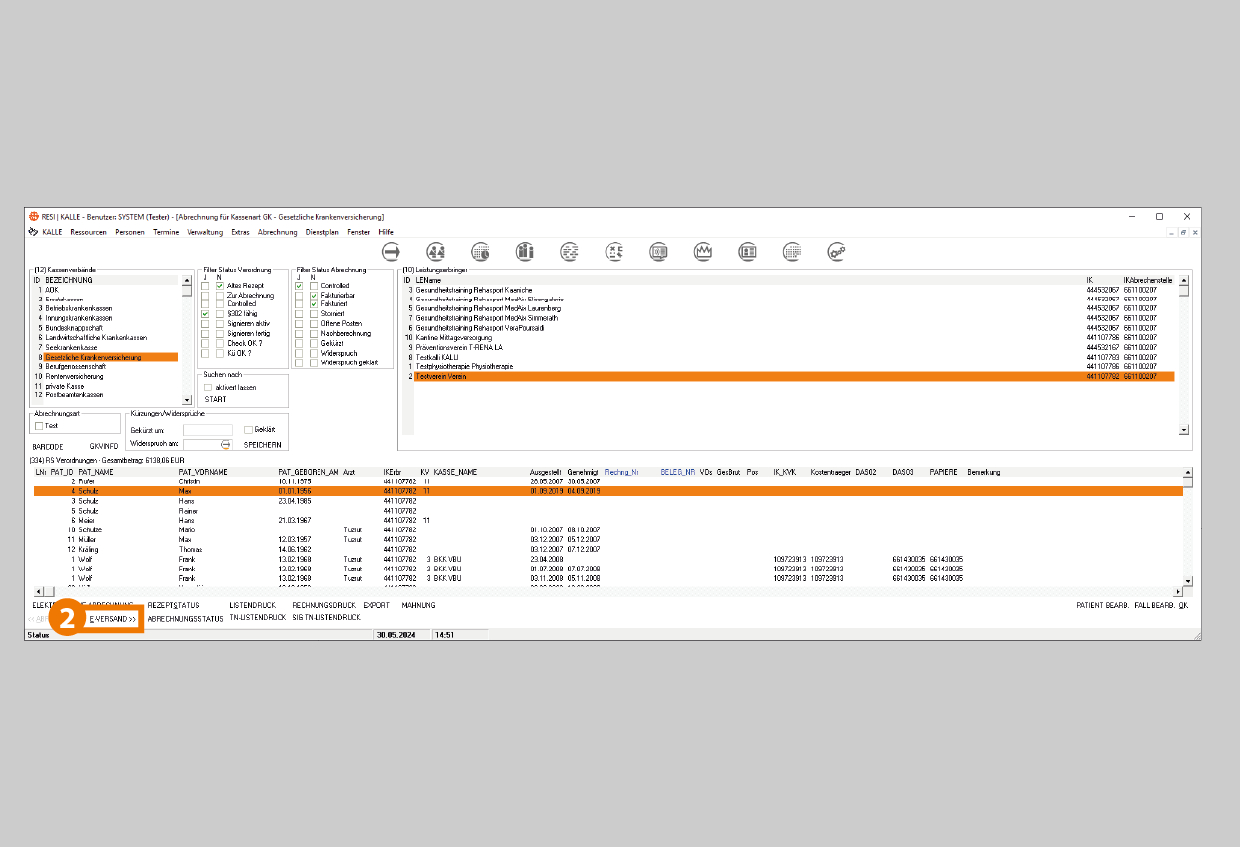1240x847 pixels.
Task: Click the bar chart people toolbar icon
Action: [525, 251]
